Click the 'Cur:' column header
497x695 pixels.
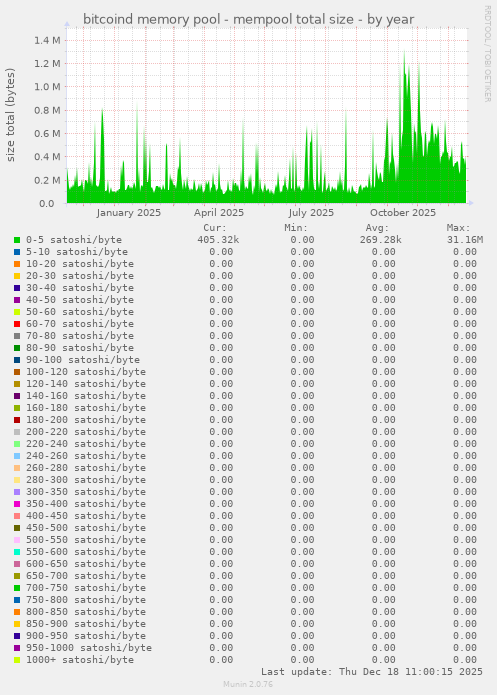coord(215,228)
